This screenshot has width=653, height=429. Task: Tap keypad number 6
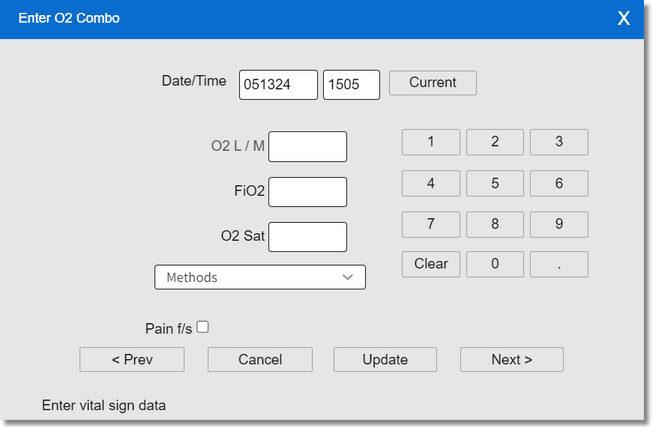[559, 183]
